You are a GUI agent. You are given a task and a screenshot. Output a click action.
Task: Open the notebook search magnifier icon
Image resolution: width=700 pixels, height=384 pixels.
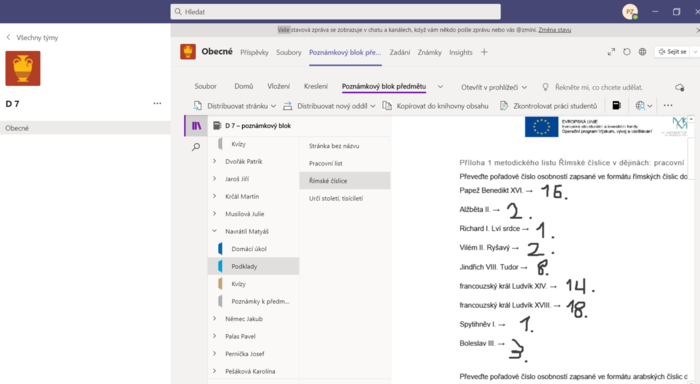[196, 147]
